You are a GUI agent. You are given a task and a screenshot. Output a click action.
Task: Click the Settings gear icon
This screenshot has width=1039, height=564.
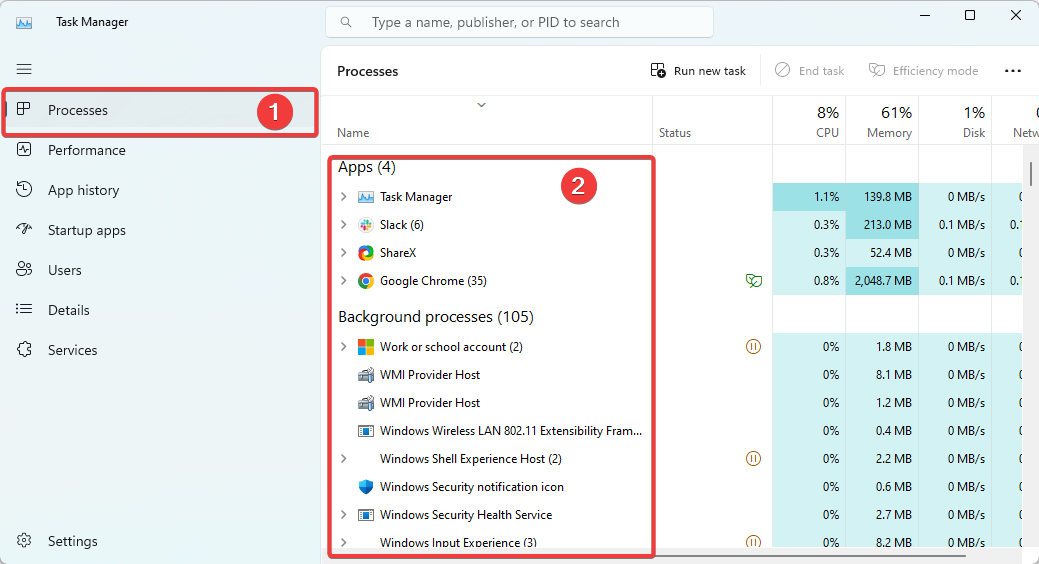pos(24,540)
